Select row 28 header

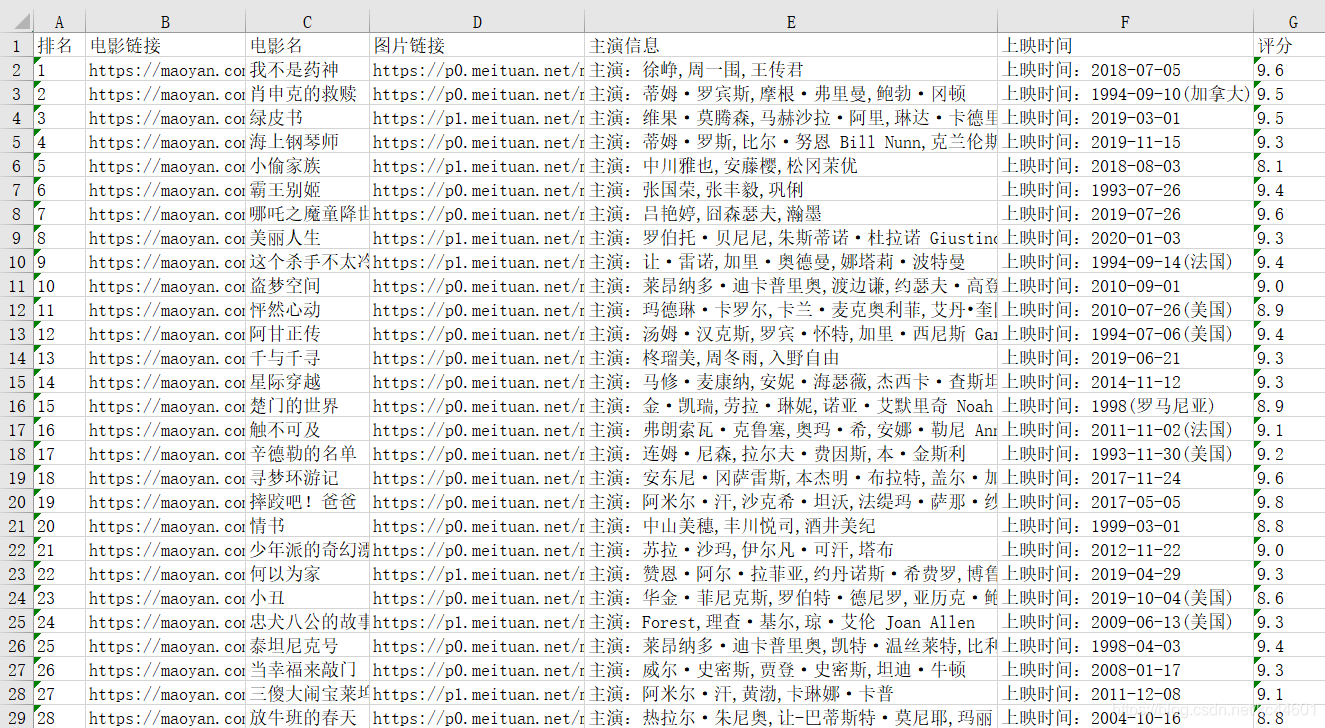[x=16, y=694]
